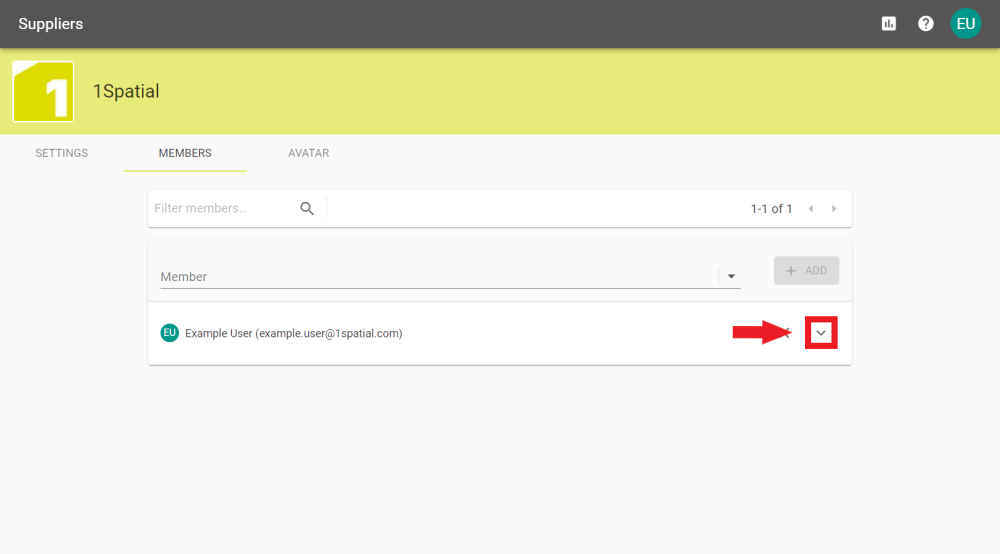The width and height of the screenshot is (1000, 554).
Task: Go to previous page of members
Action: [x=811, y=209]
